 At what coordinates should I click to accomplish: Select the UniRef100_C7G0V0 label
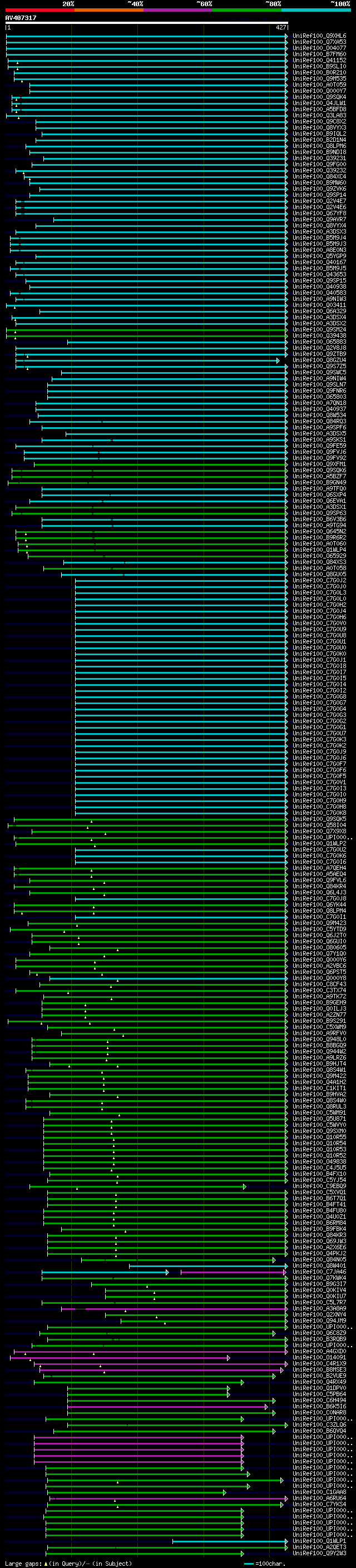point(319,624)
